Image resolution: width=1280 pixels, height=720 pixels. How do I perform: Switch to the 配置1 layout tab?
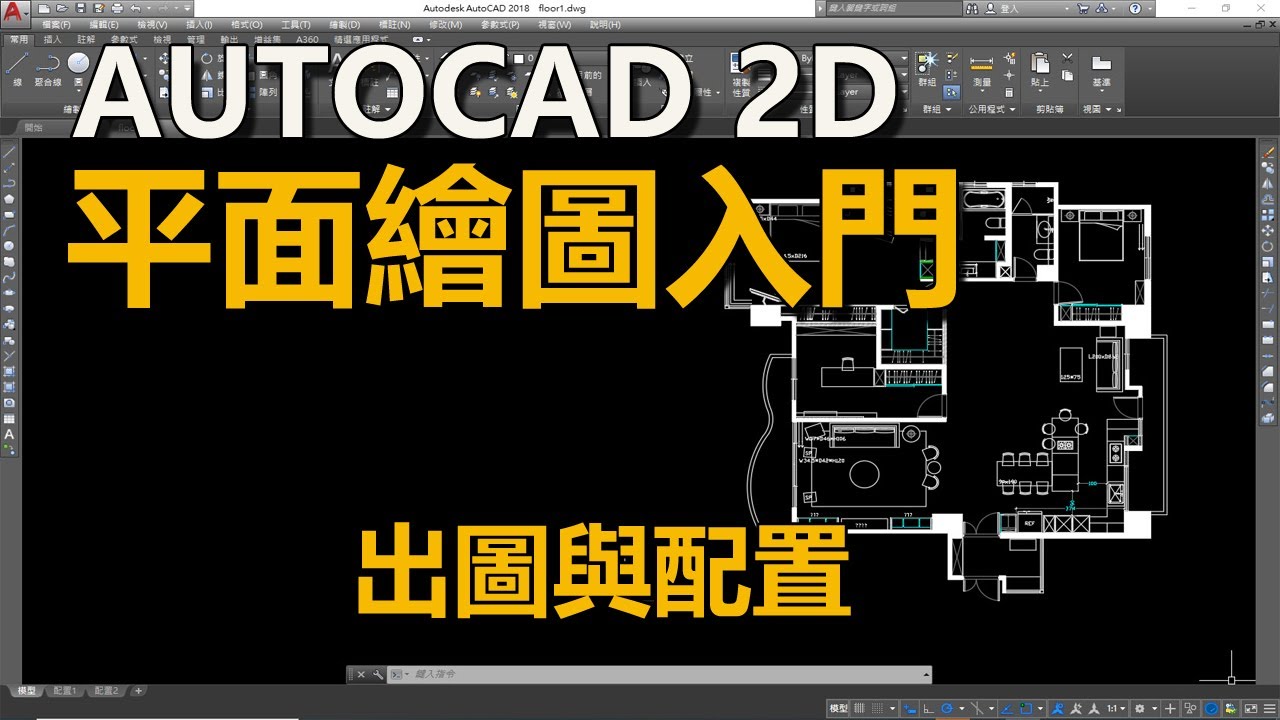[65, 690]
